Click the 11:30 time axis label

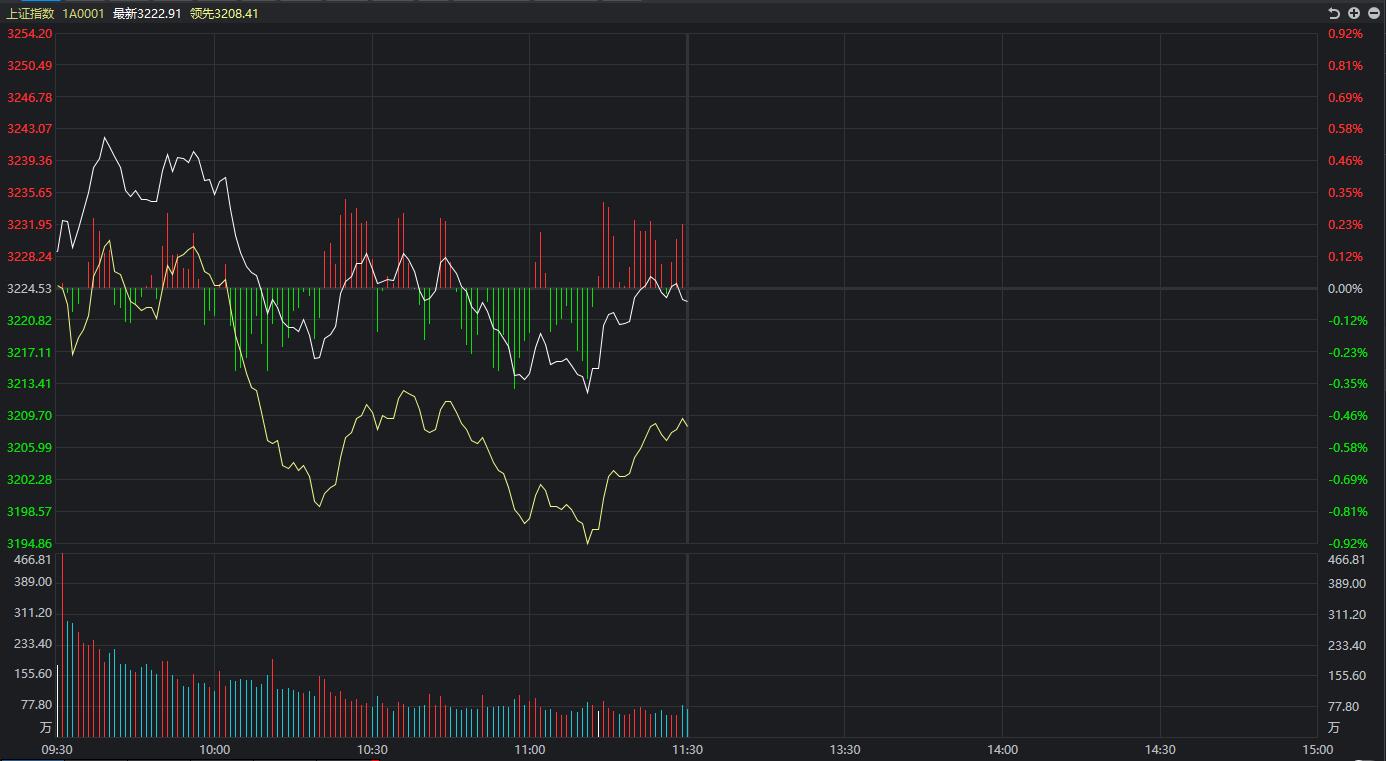[687, 750]
